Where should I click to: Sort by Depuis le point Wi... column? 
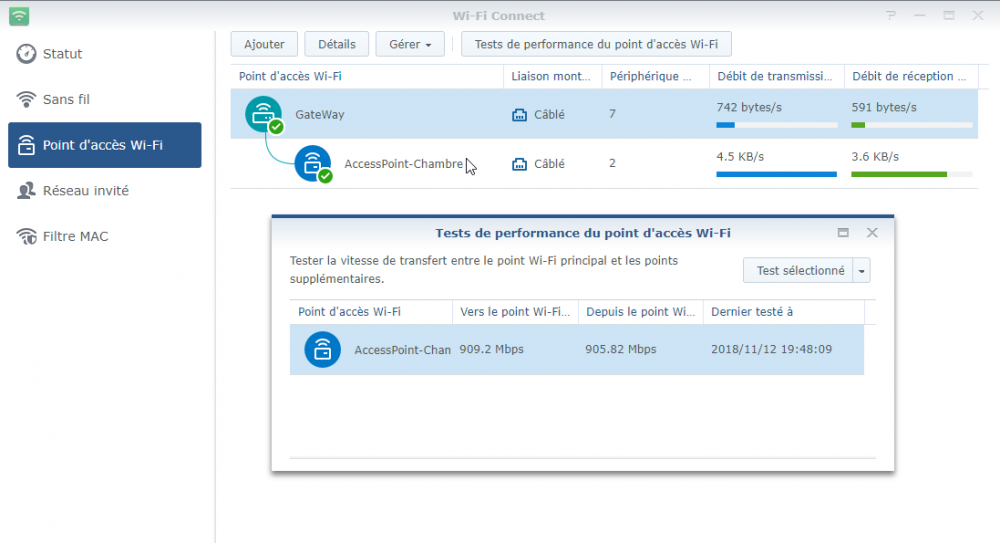point(641,311)
